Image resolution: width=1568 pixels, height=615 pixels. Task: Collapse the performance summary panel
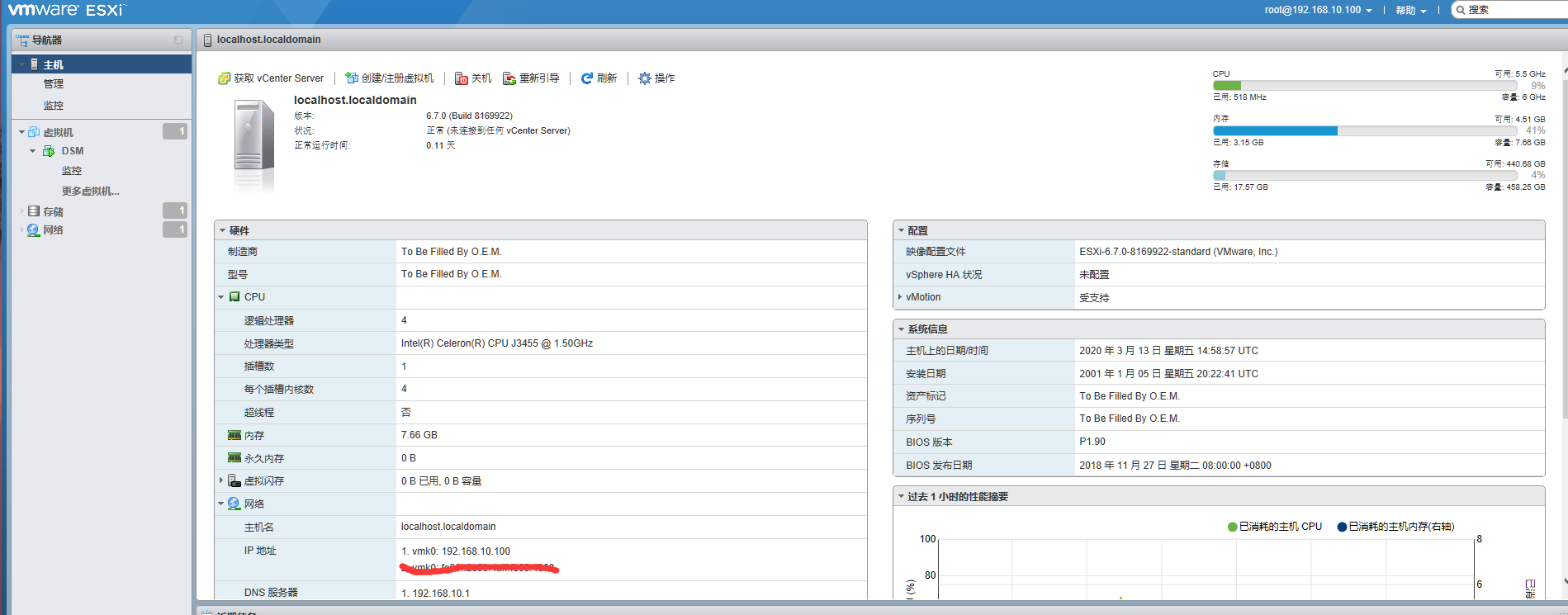(902, 496)
